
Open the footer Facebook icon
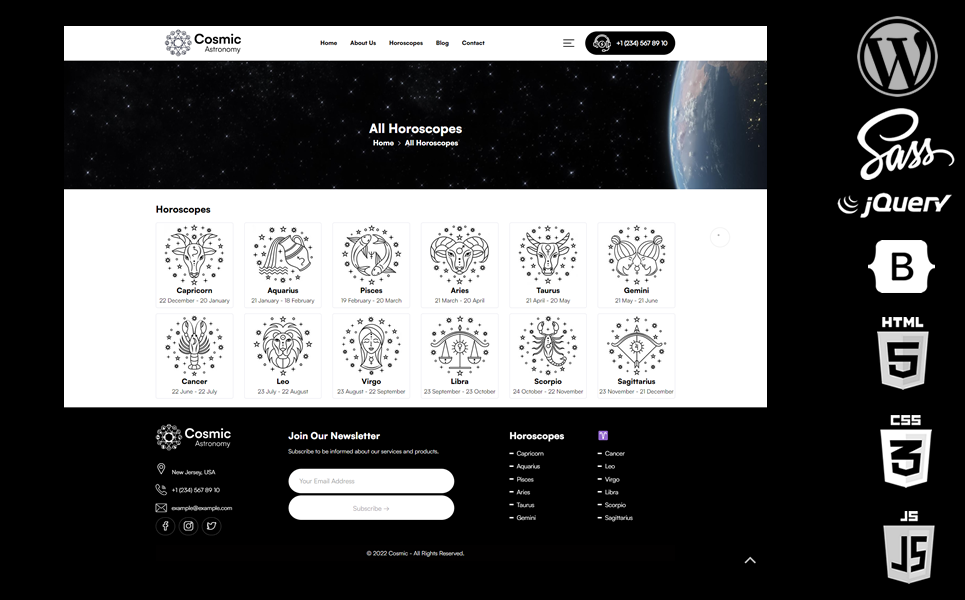coord(165,526)
